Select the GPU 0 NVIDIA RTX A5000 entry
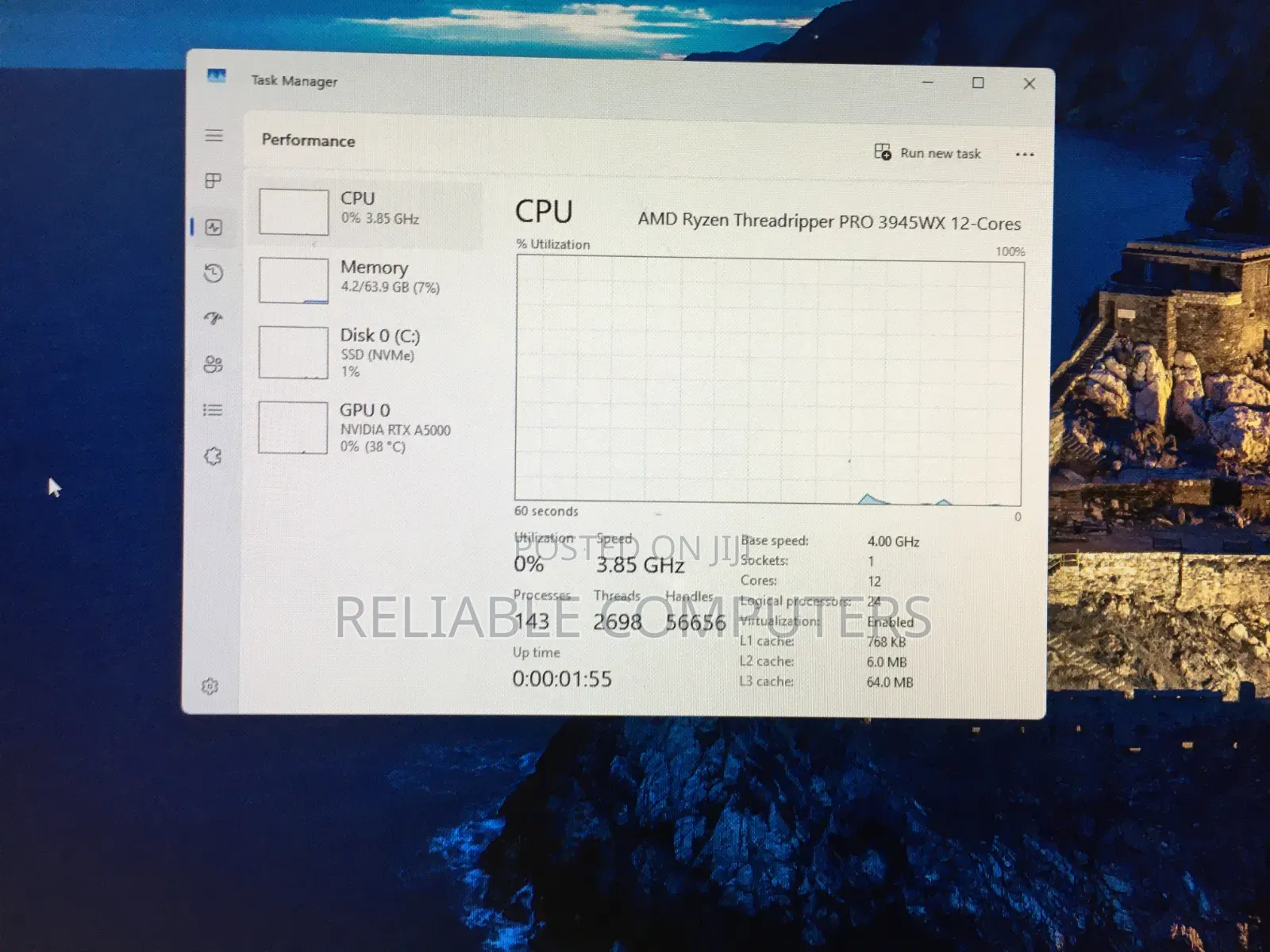Viewport: 1270px width, 952px height. tap(365, 428)
